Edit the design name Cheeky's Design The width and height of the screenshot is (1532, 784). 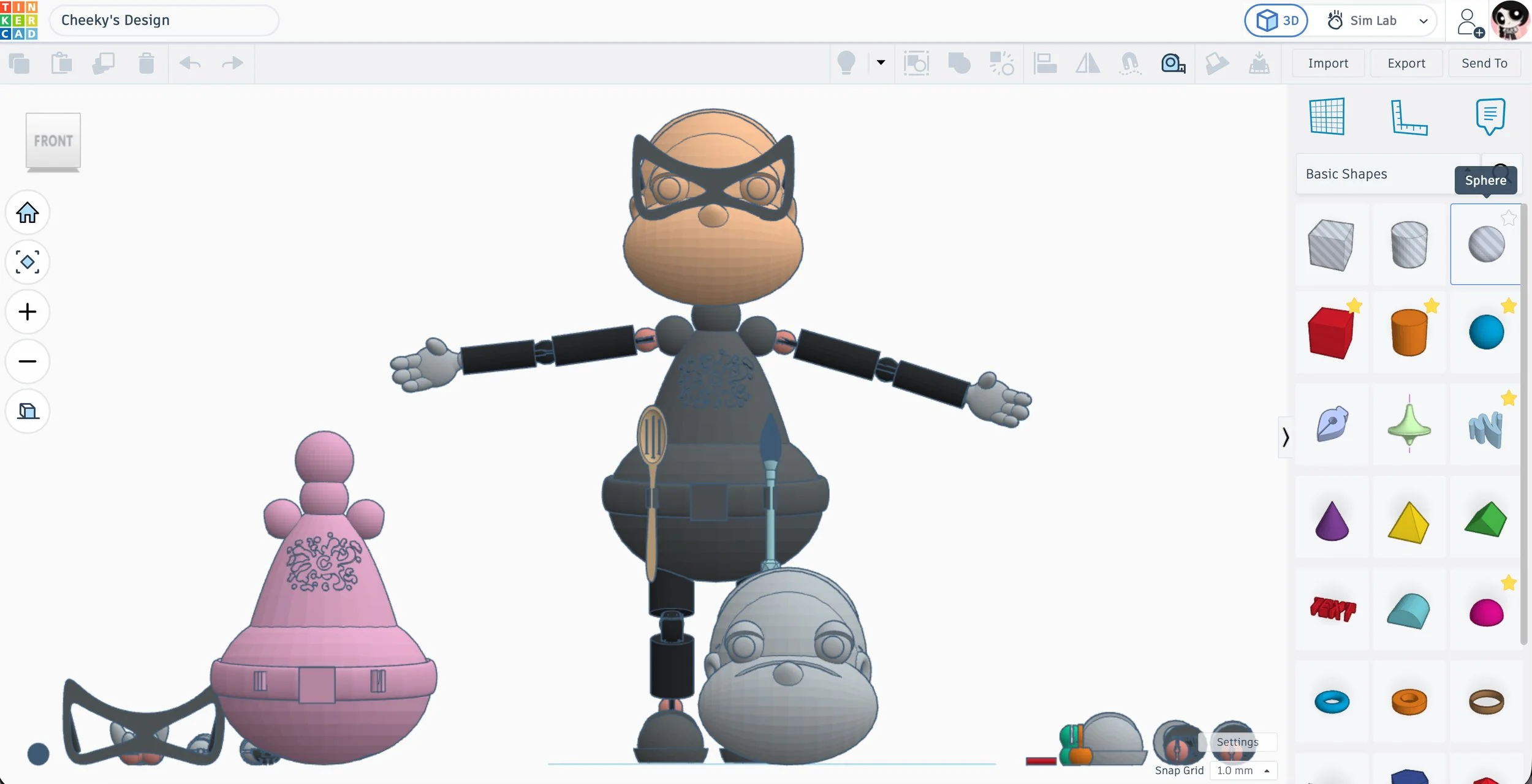(x=164, y=20)
